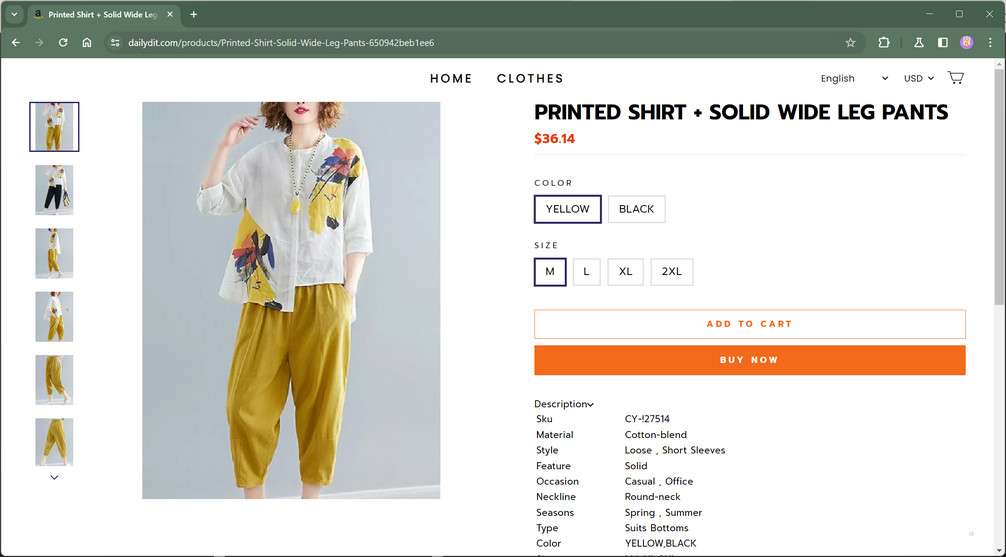Collapse the Description section
The width and height of the screenshot is (1006, 557).
coord(564,404)
